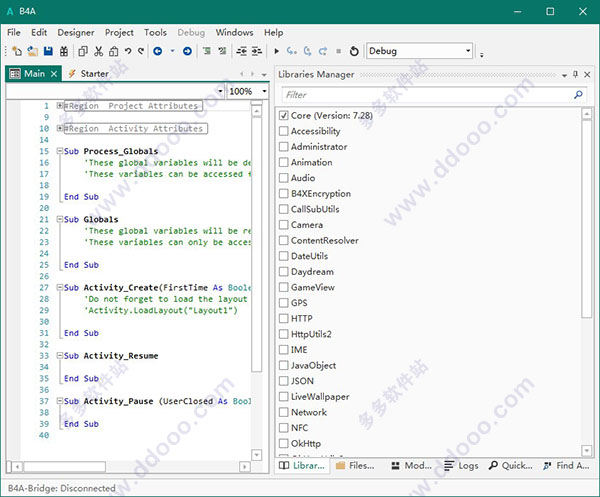Open the File menu
The width and height of the screenshot is (600, 497).
(14, 33)
